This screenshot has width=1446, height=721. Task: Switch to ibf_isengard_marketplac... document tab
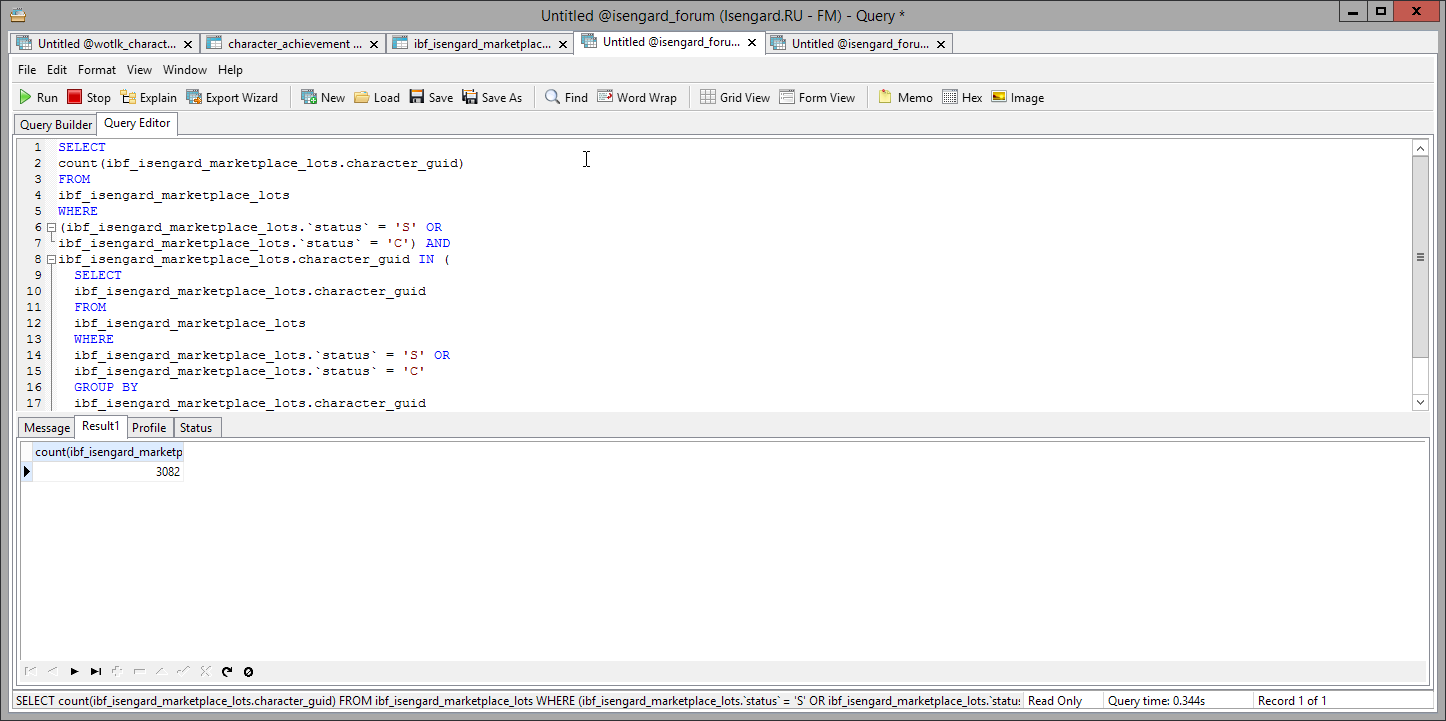click(x=481, y=44)
